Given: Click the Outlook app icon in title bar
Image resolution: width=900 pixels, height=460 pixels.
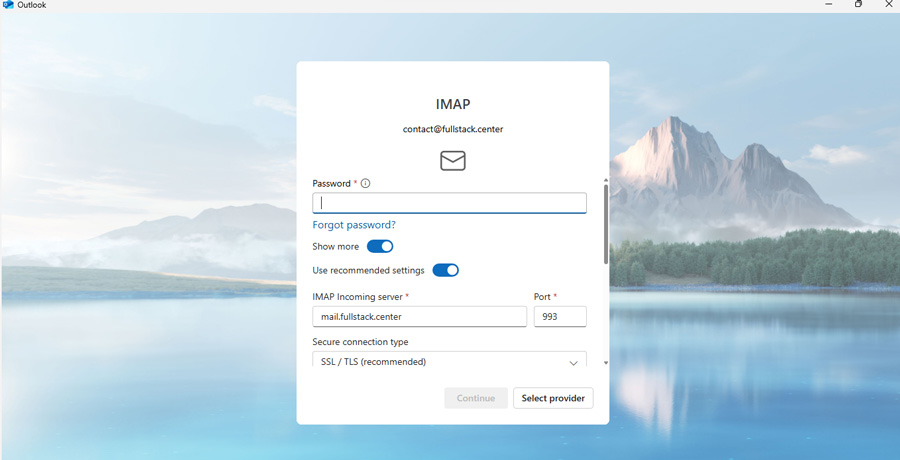Looking at the screenshot, I should [8, 5].
